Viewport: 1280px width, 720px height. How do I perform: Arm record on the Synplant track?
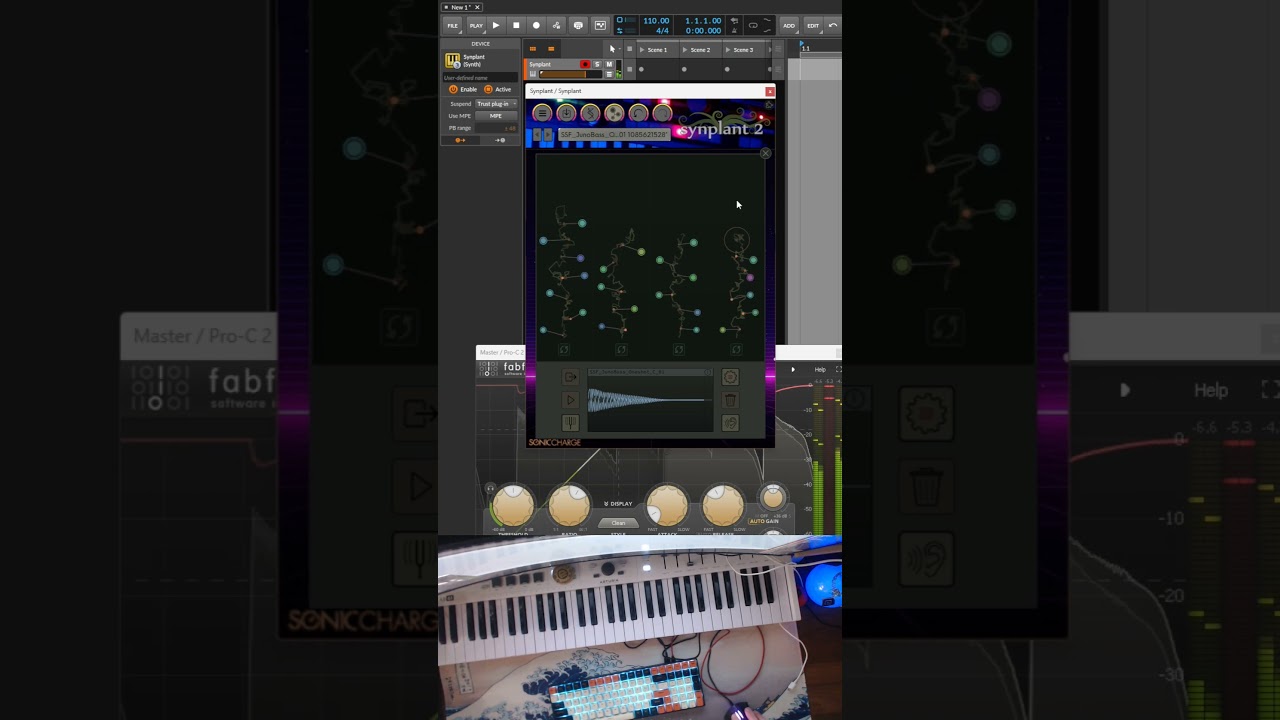tap(585, 64)
